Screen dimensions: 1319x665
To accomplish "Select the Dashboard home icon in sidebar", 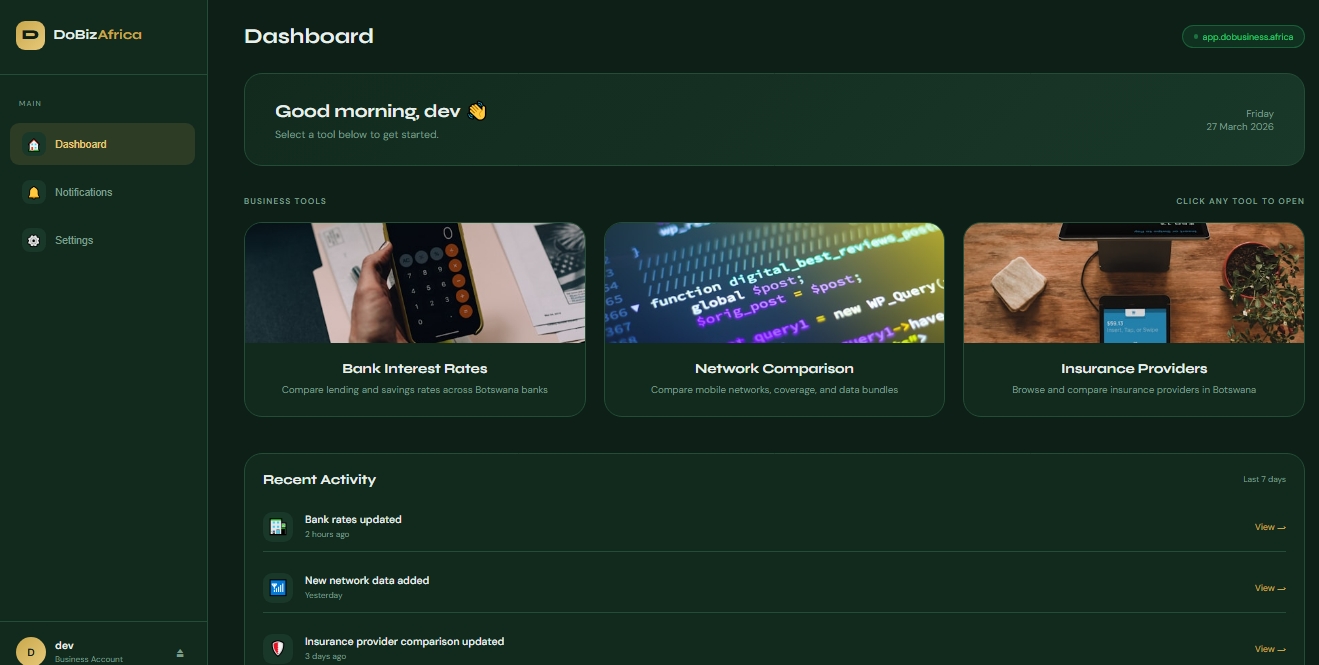I will click(x=33, y=144).
